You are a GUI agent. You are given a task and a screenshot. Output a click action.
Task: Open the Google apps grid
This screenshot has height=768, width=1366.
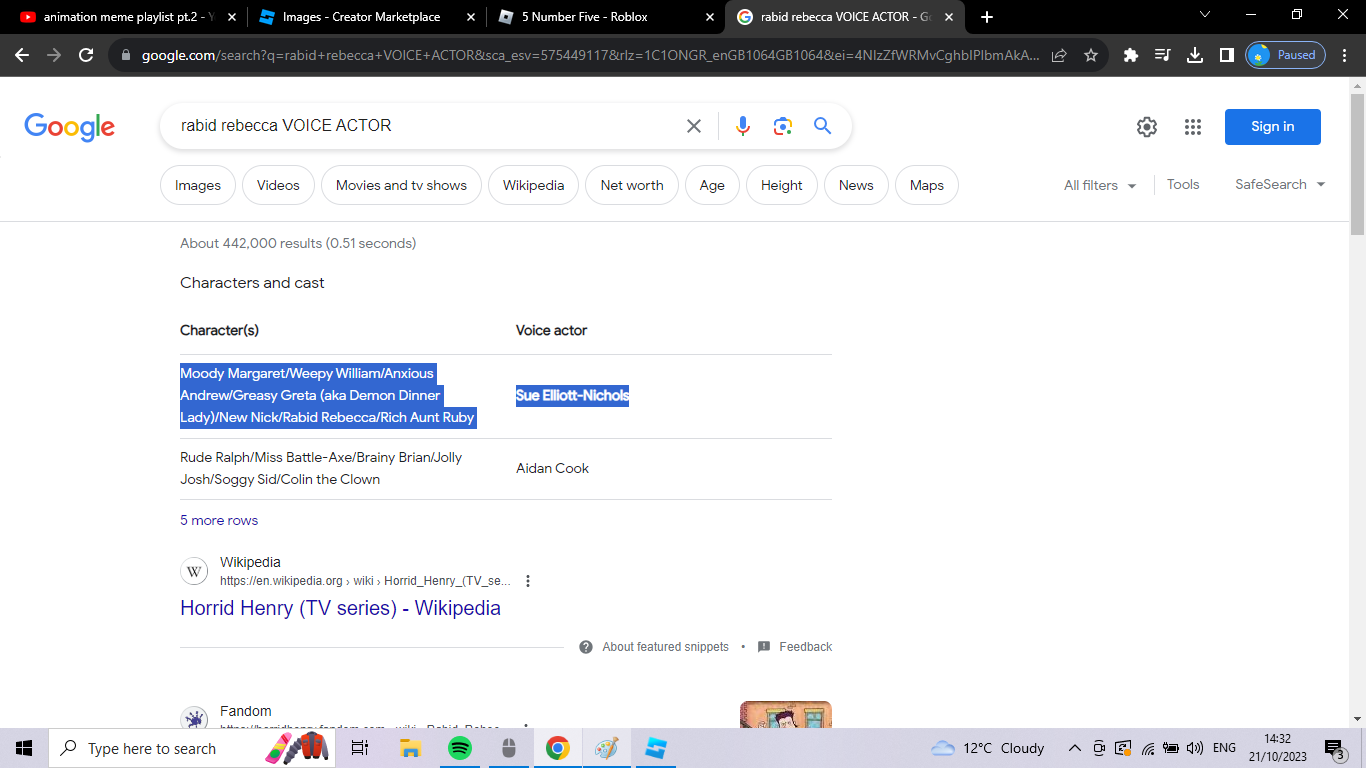point(1192,127)
